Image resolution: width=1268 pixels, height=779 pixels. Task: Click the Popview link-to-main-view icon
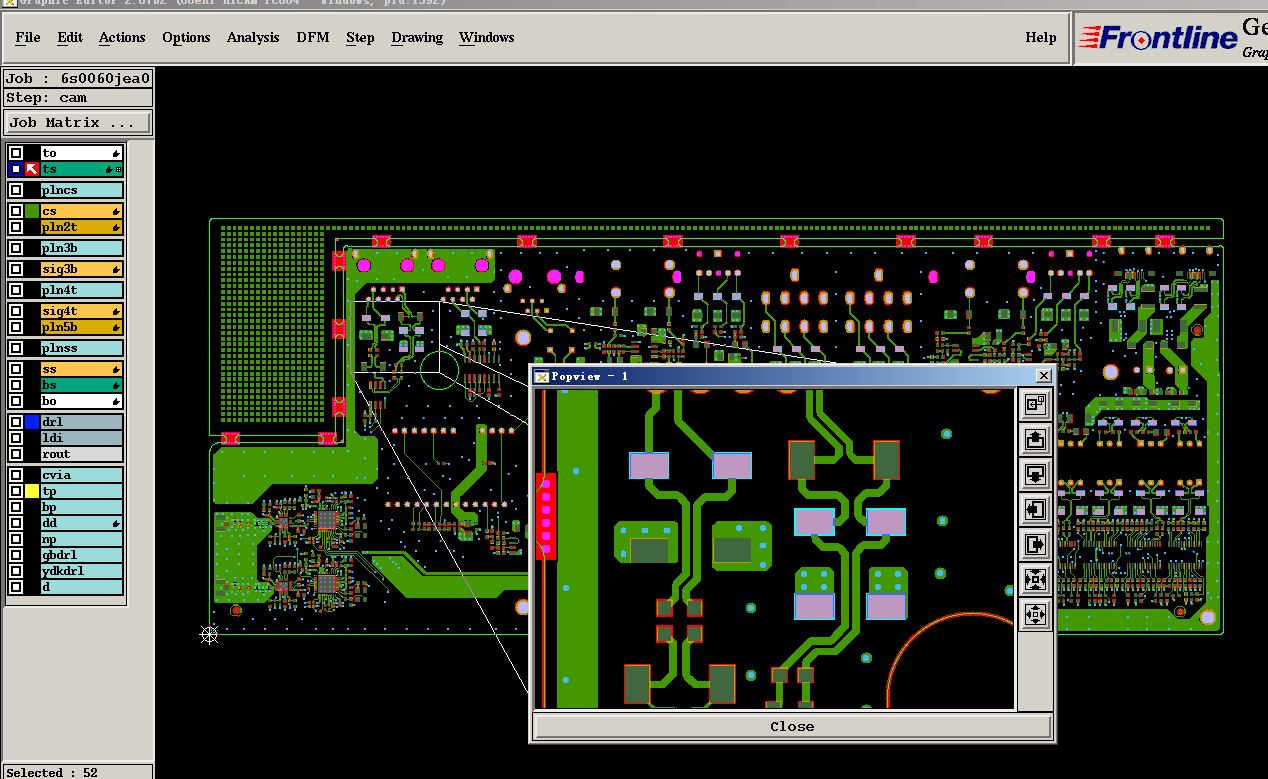click(1035, 404)
